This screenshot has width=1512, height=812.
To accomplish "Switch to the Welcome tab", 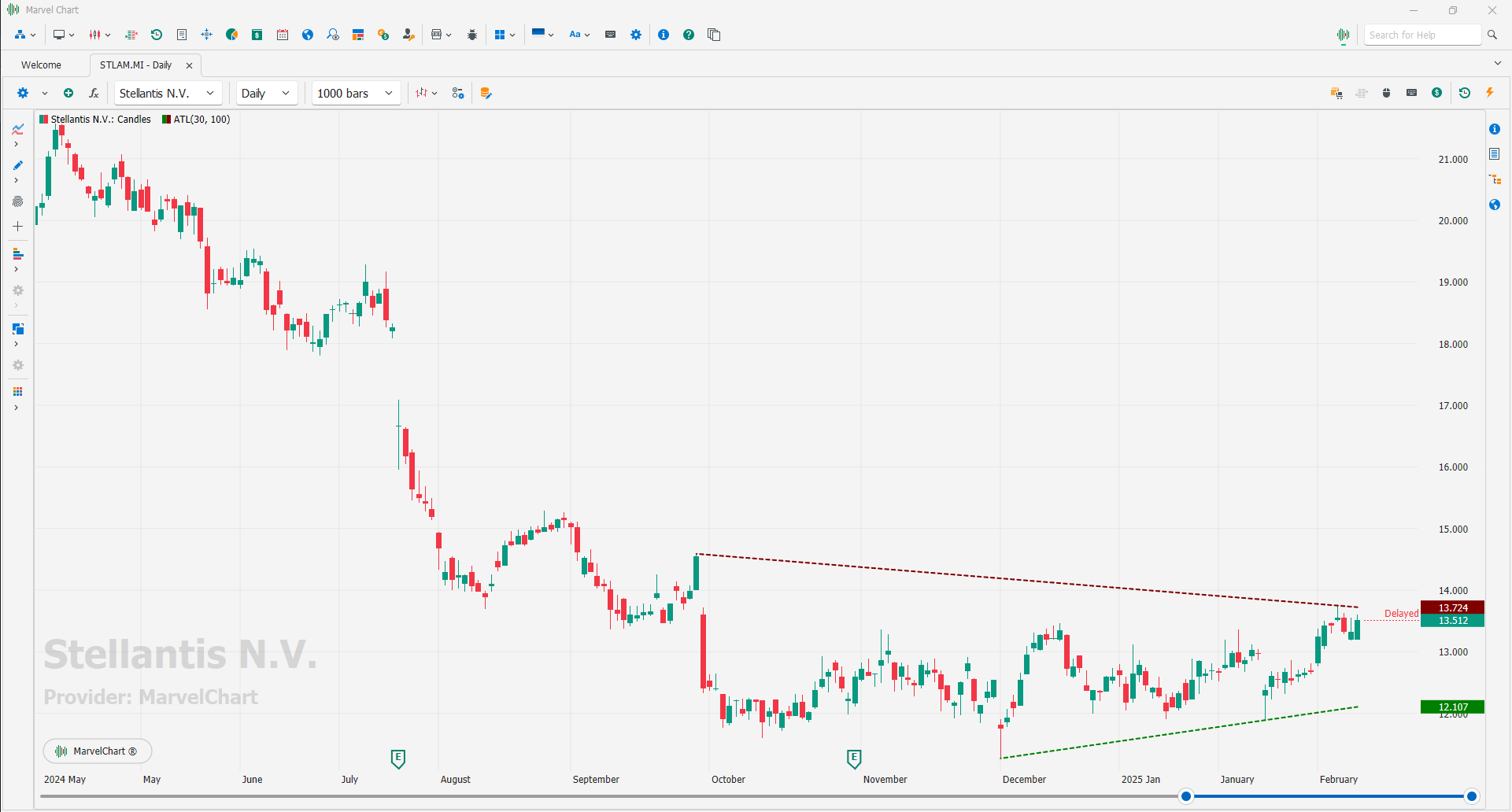I will pyautogui.click(x=41, y=65).
